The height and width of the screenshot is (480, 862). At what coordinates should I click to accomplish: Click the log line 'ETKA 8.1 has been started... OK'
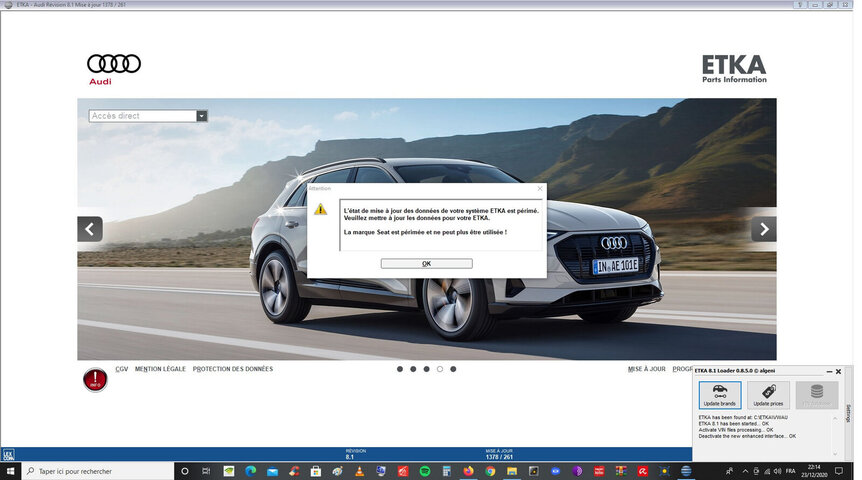pos(733,424)
